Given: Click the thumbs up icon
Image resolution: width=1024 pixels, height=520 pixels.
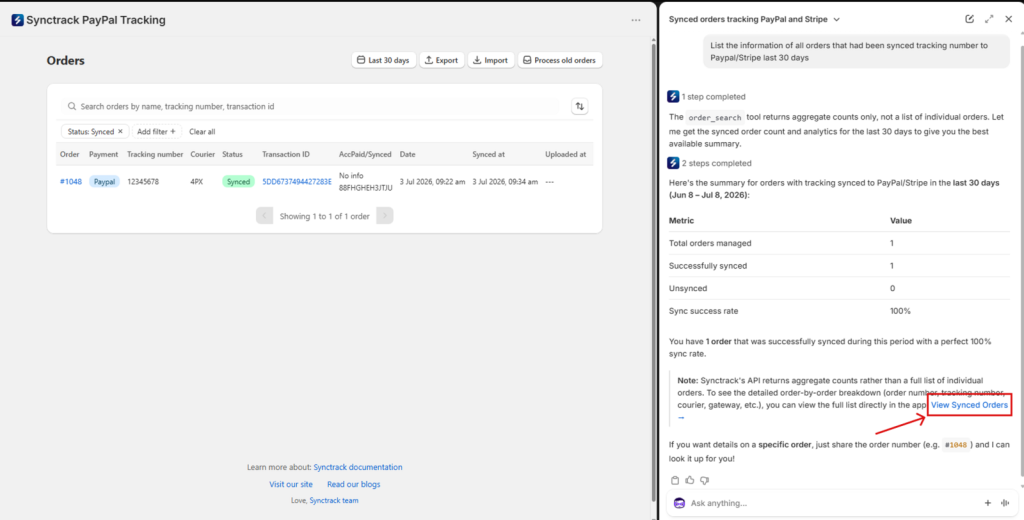Looking at the screenshot, I should click(x=690, y=480).
